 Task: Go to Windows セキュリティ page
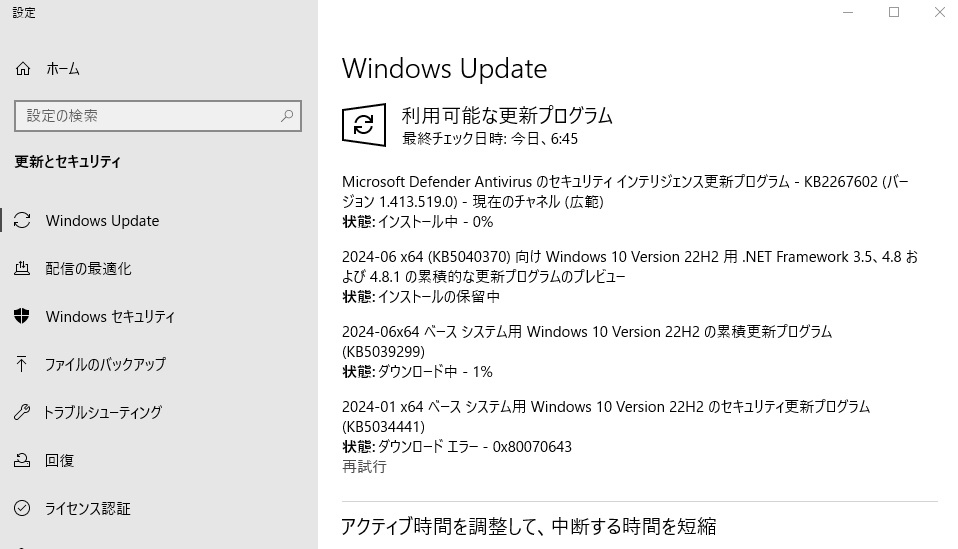click(110, 317)
